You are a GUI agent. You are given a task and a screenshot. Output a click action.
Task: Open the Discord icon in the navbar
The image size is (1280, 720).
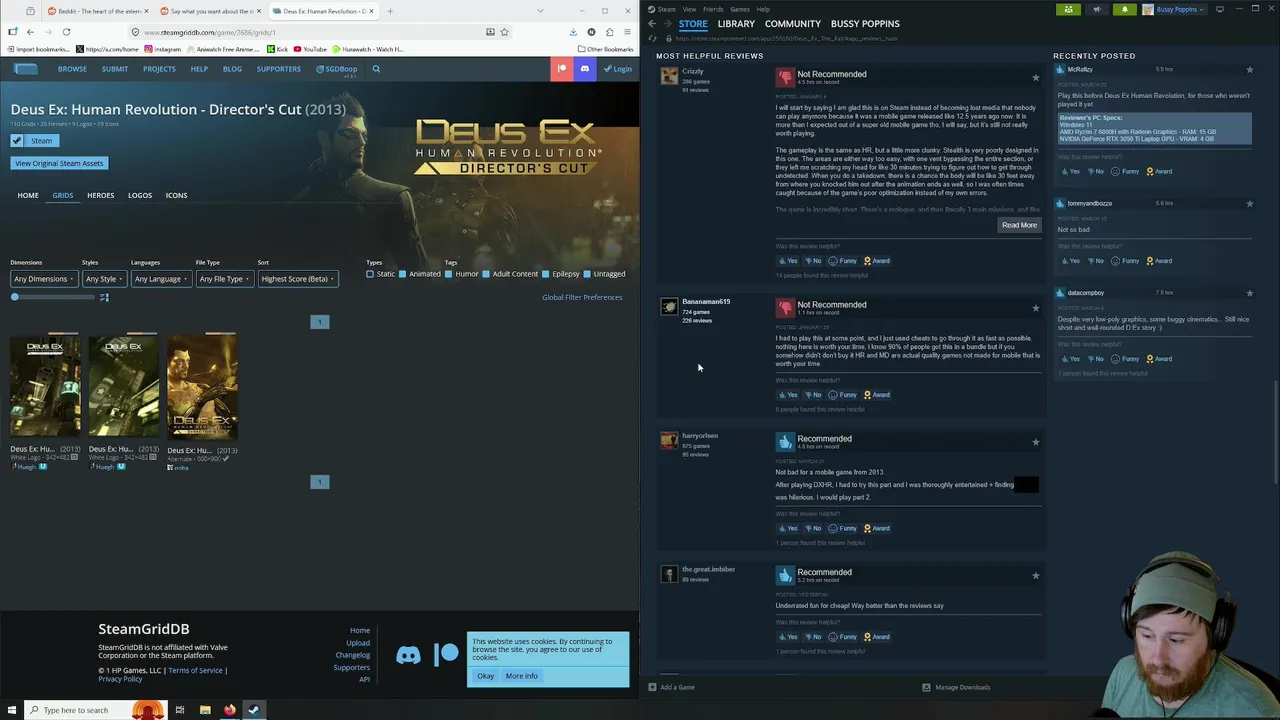[x=585, y=68]
